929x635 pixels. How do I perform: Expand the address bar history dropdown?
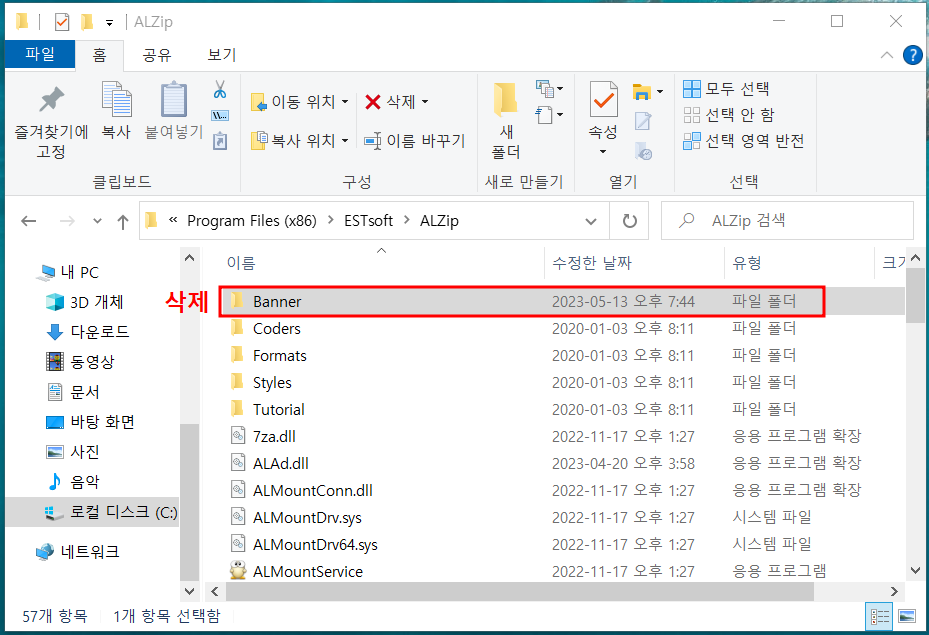point(591,222)
